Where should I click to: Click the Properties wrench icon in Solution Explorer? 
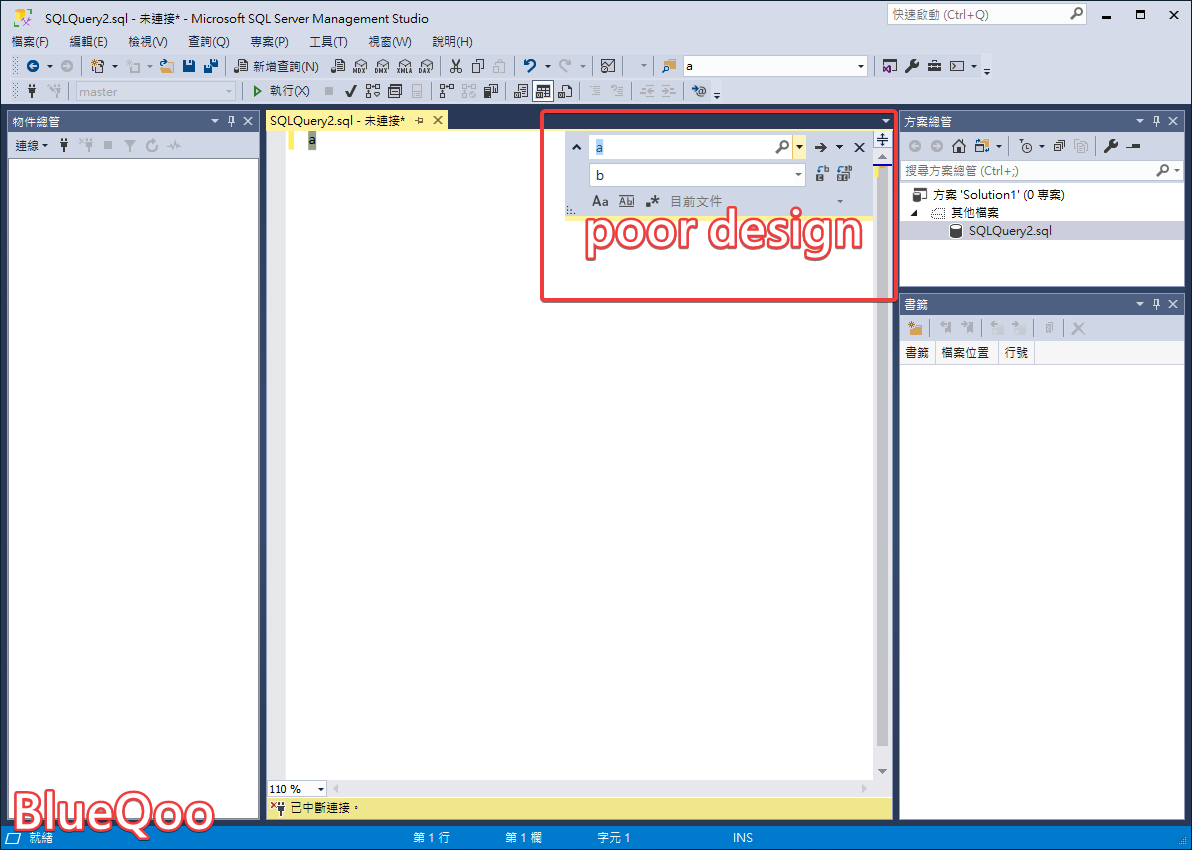[x=1110, y=146]
